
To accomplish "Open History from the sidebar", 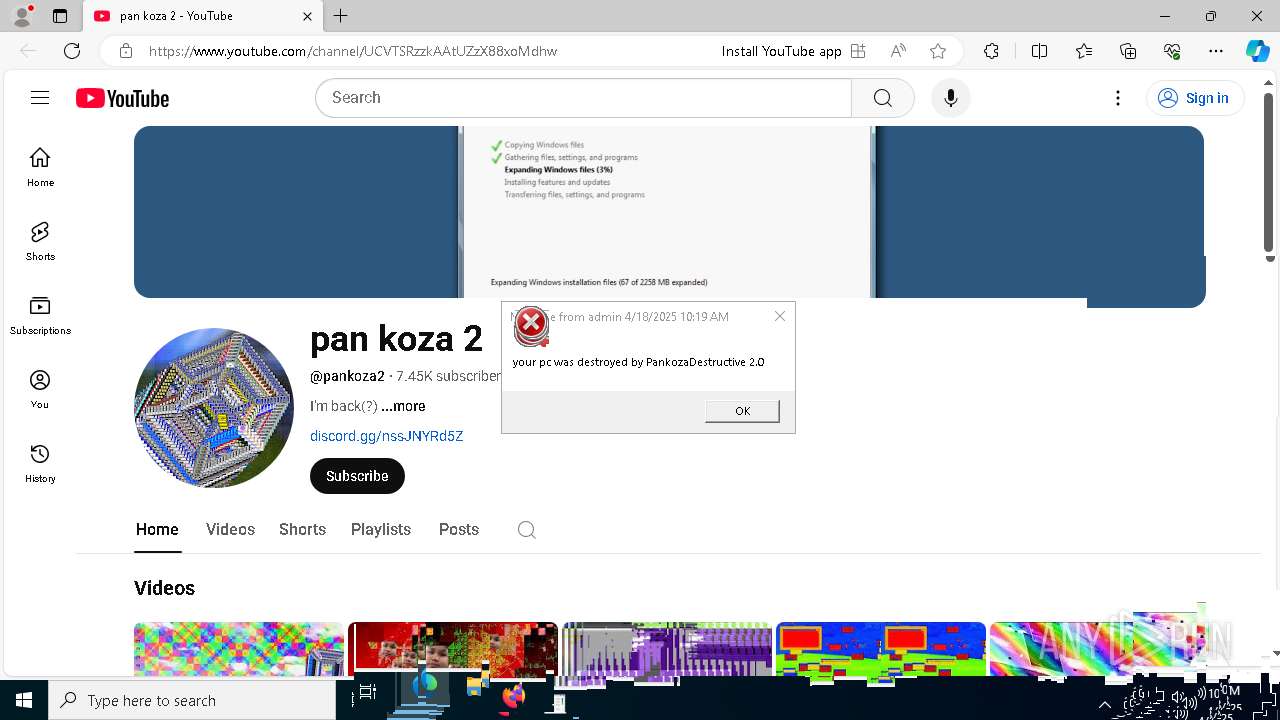I will (x=40, y=463).
